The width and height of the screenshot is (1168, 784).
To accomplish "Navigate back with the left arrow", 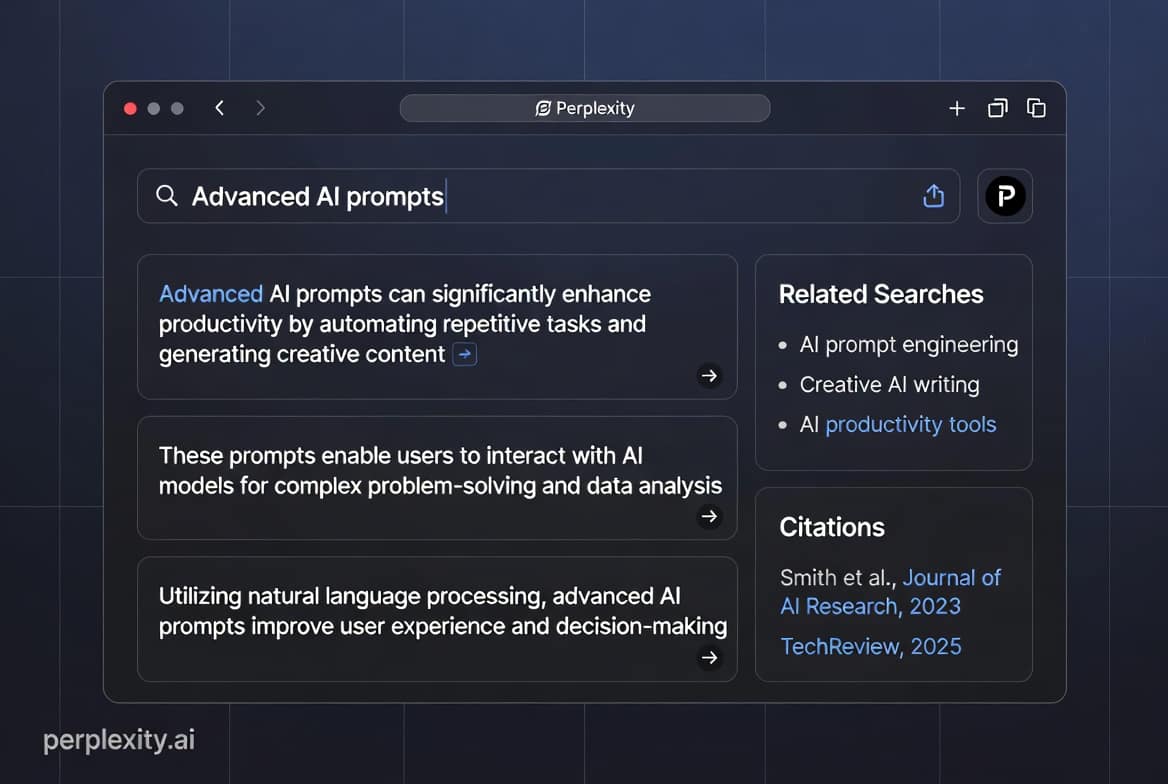I will (219, 108).
